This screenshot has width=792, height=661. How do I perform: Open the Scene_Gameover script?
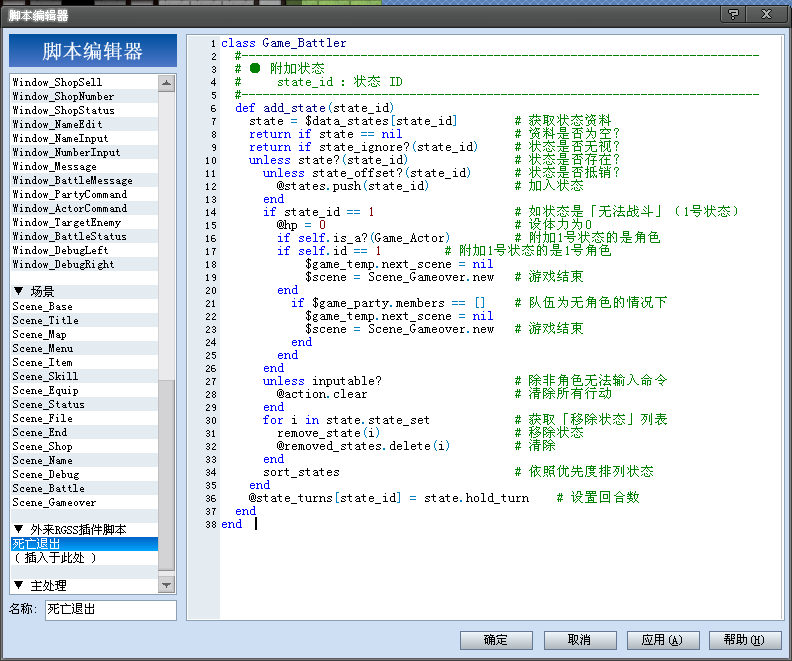pos(84,502)
